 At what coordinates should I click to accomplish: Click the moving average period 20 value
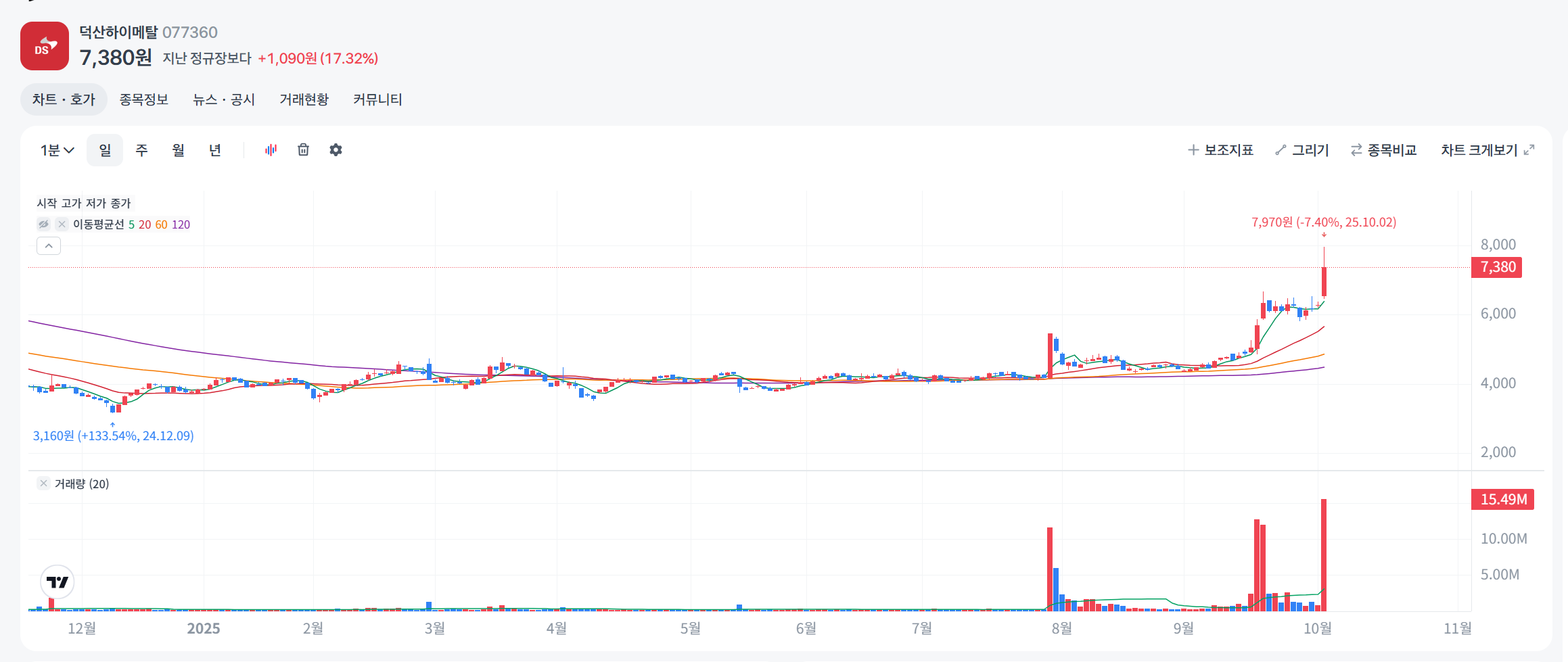click(145, 224)
